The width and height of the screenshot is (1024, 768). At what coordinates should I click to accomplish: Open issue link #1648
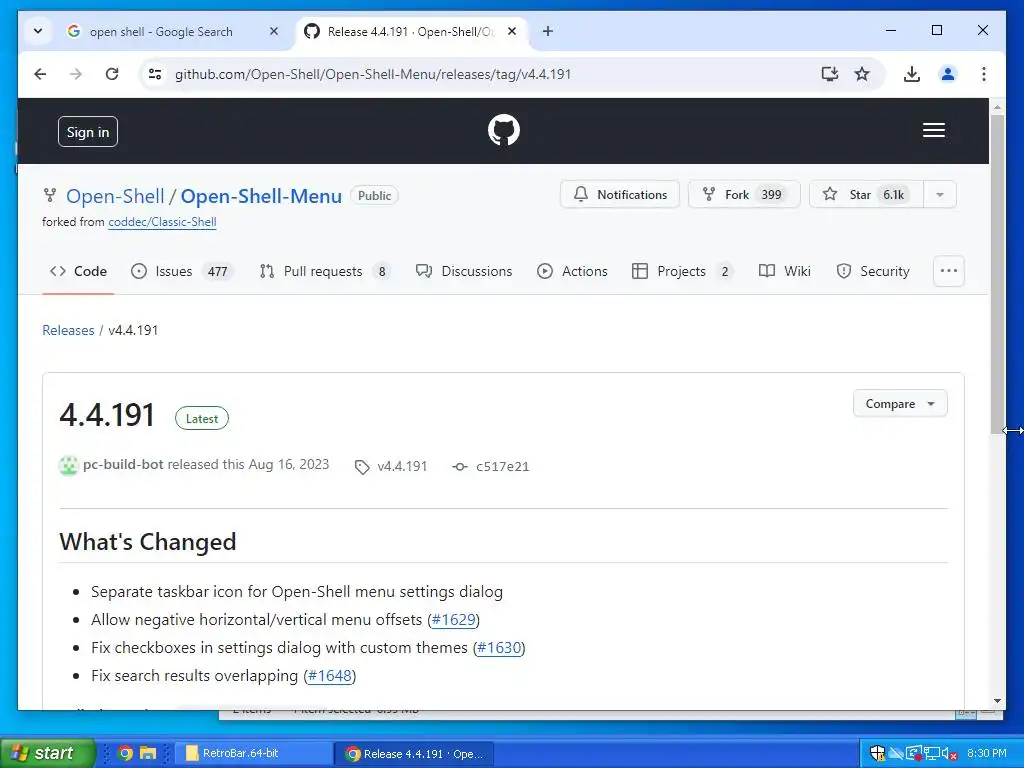[x=330, y=675]
